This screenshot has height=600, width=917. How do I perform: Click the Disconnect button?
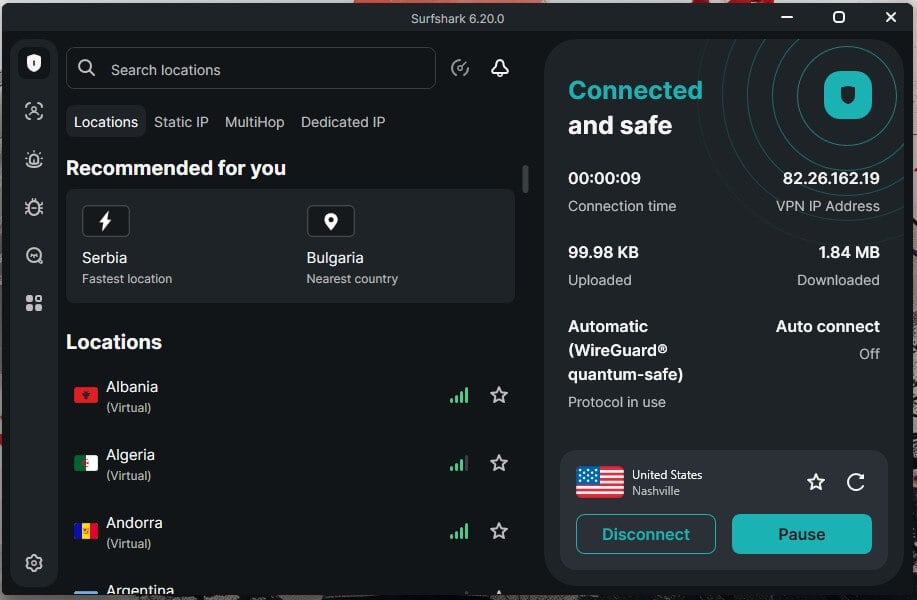pyautogui.click(x=646, y=534)
